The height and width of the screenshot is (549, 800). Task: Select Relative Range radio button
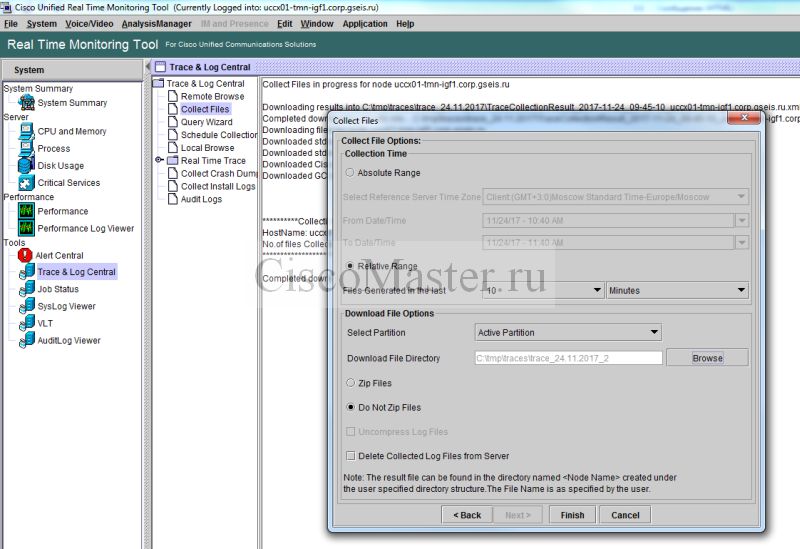tap(350, 266)
